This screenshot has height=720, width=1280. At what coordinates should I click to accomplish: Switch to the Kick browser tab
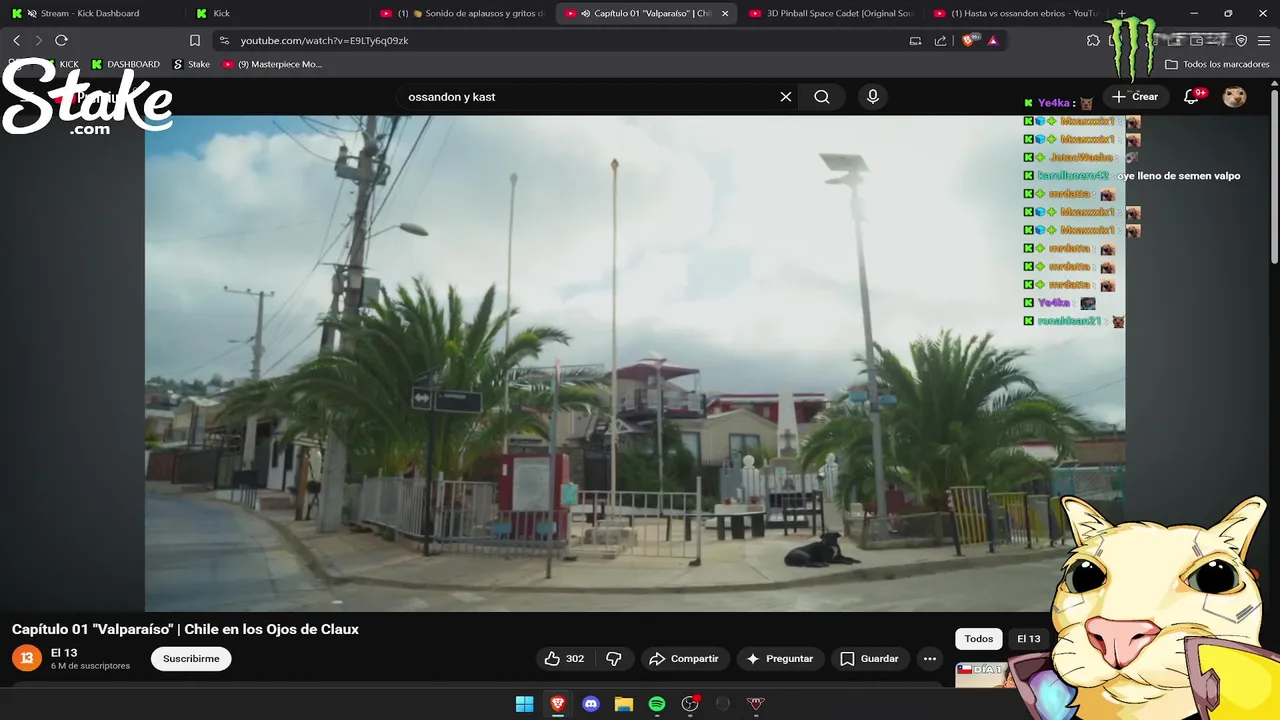(273, 13)
